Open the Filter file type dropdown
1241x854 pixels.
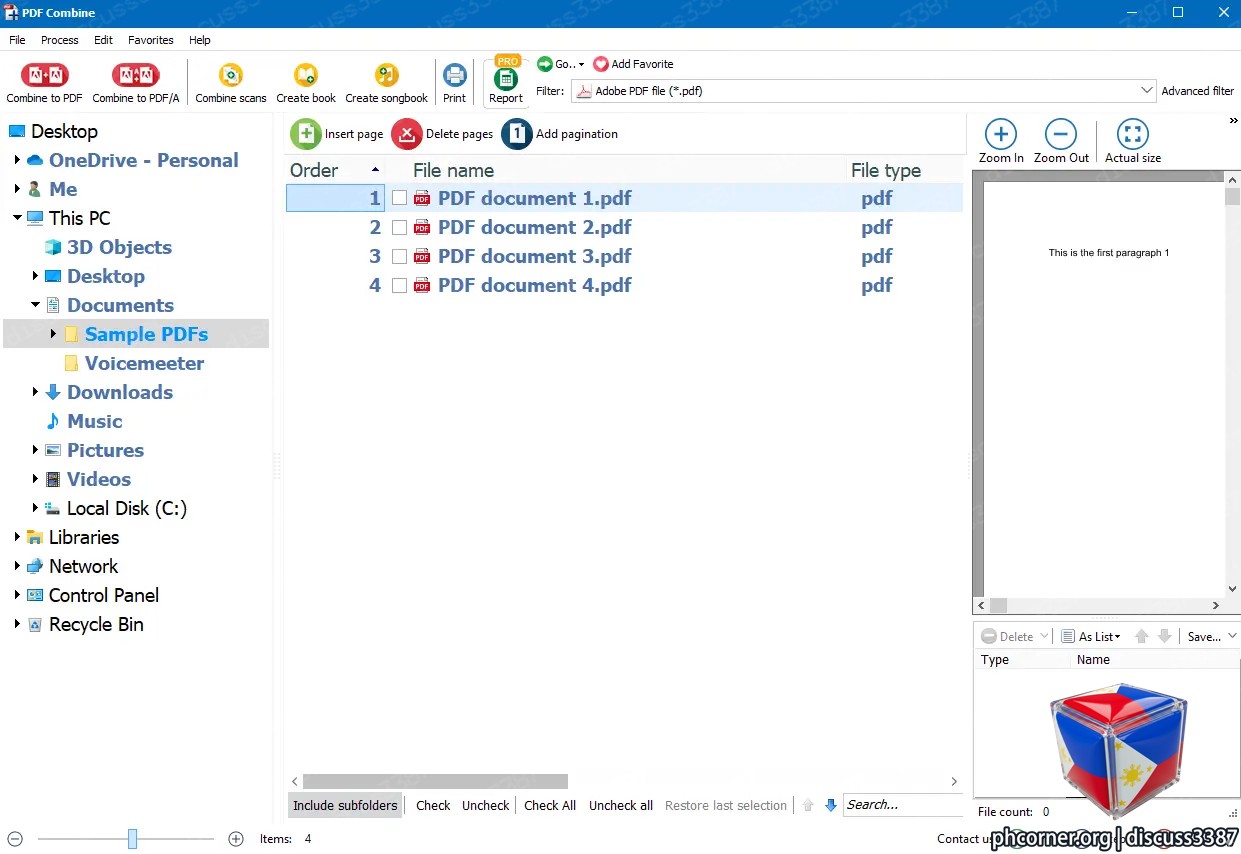pyautogui.click(x=1147, y=91)
